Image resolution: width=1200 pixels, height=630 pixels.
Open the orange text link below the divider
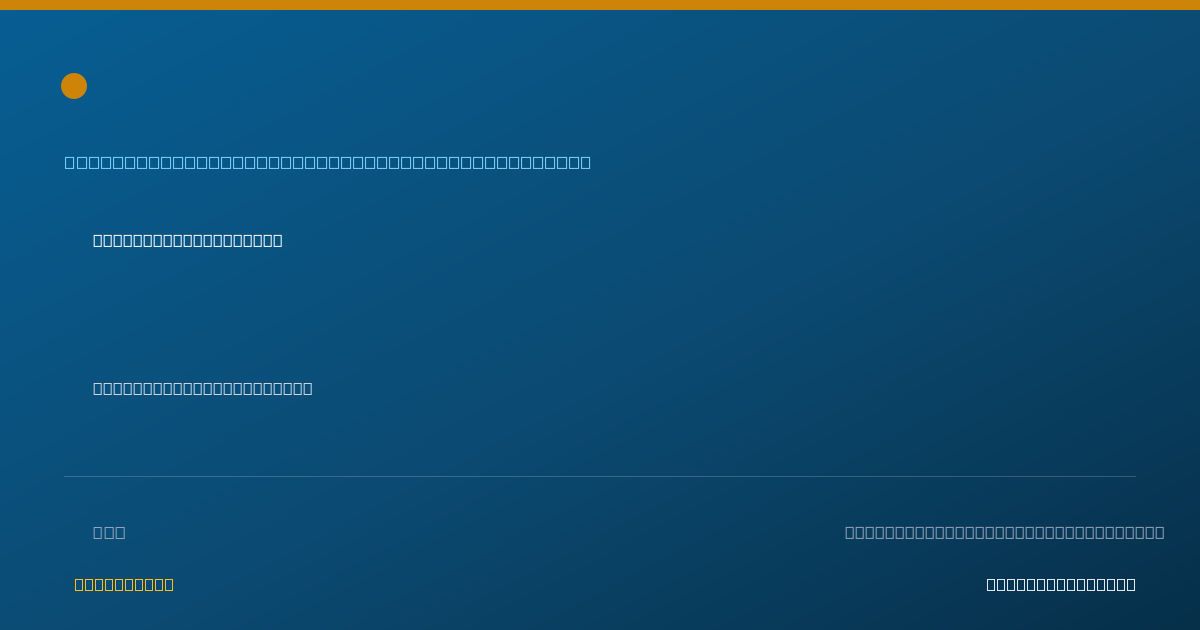[x=124, y=584]
